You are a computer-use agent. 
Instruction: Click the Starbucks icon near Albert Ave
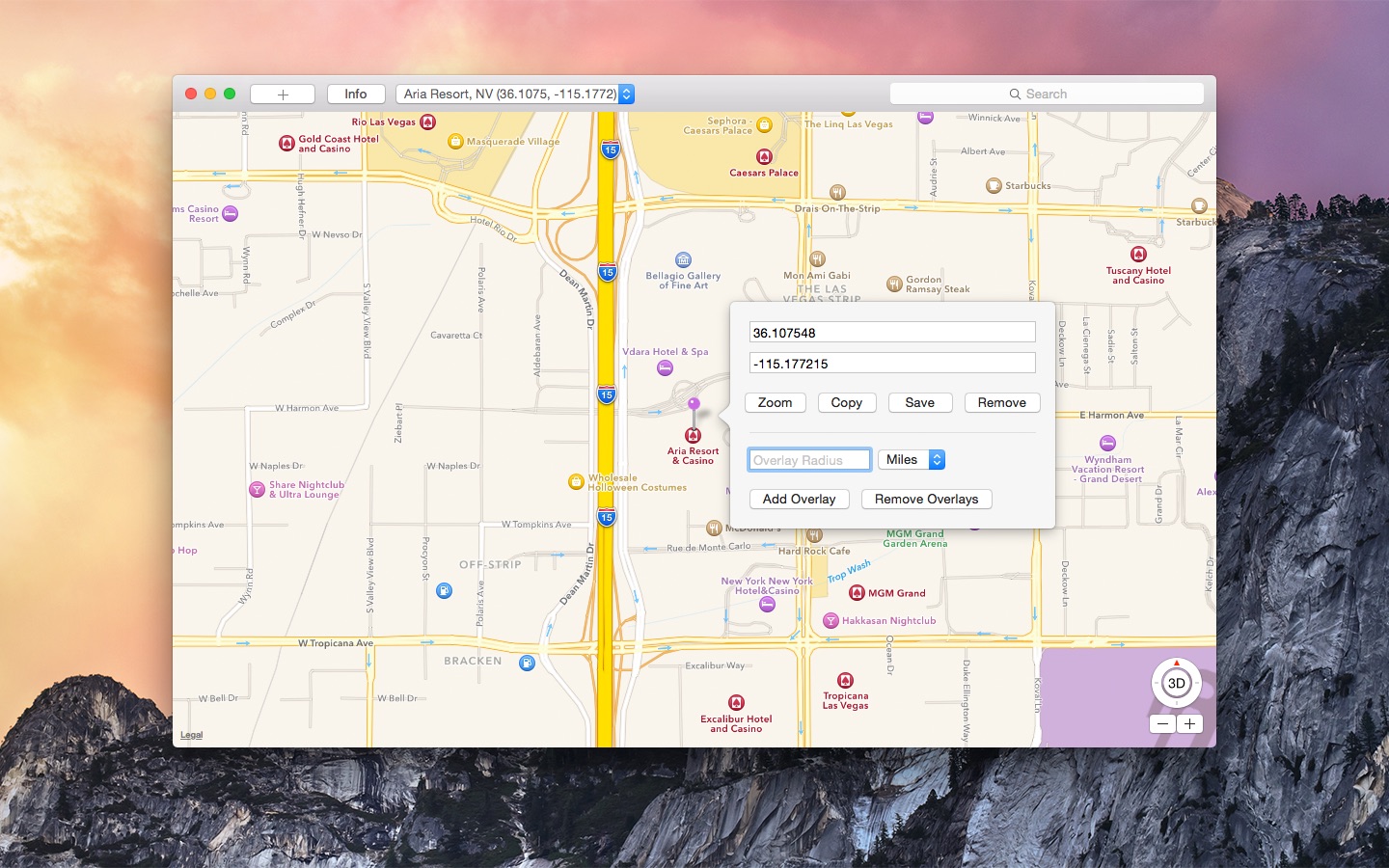[x=994, y=185]
